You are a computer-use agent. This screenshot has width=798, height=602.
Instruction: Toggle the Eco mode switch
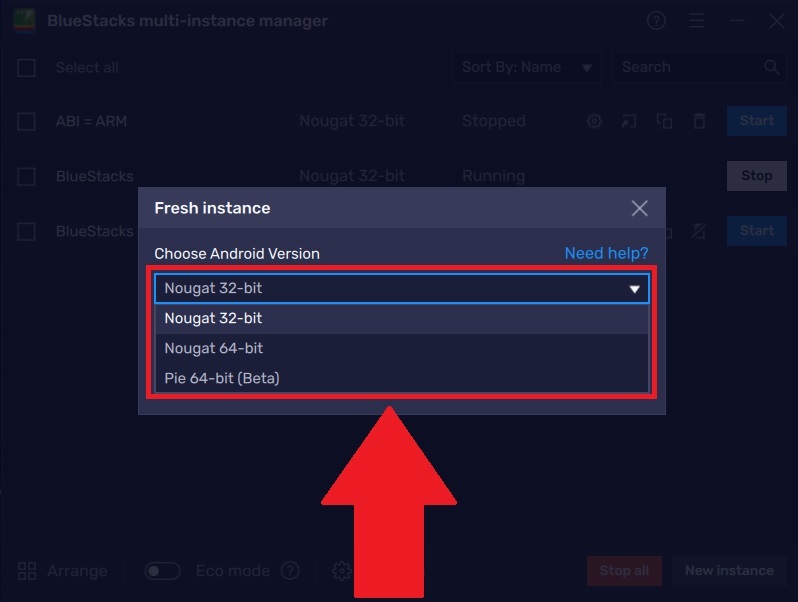coord(162,571)
